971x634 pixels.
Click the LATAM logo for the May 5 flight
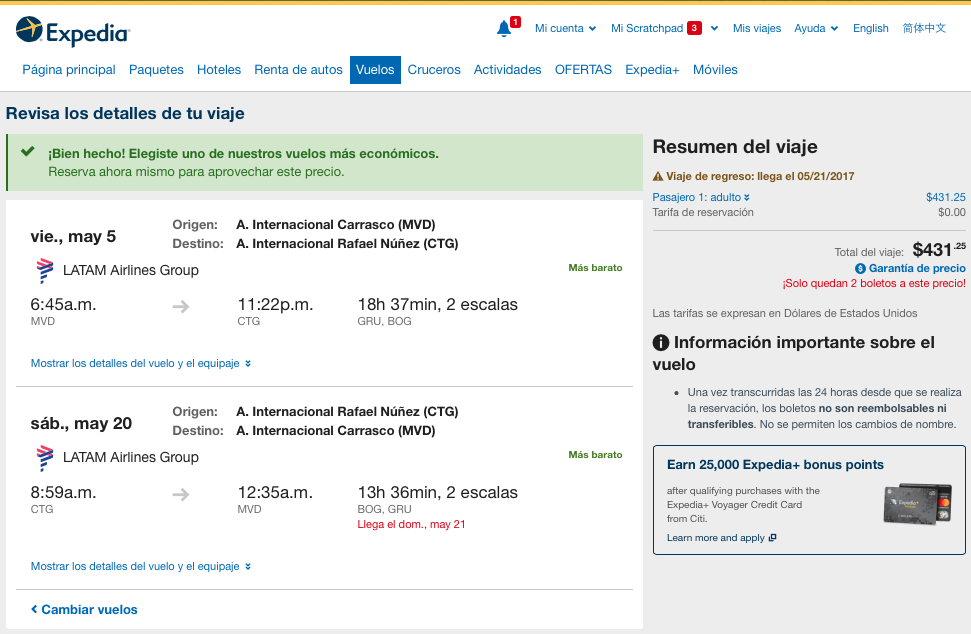click(x=45, y=271)
